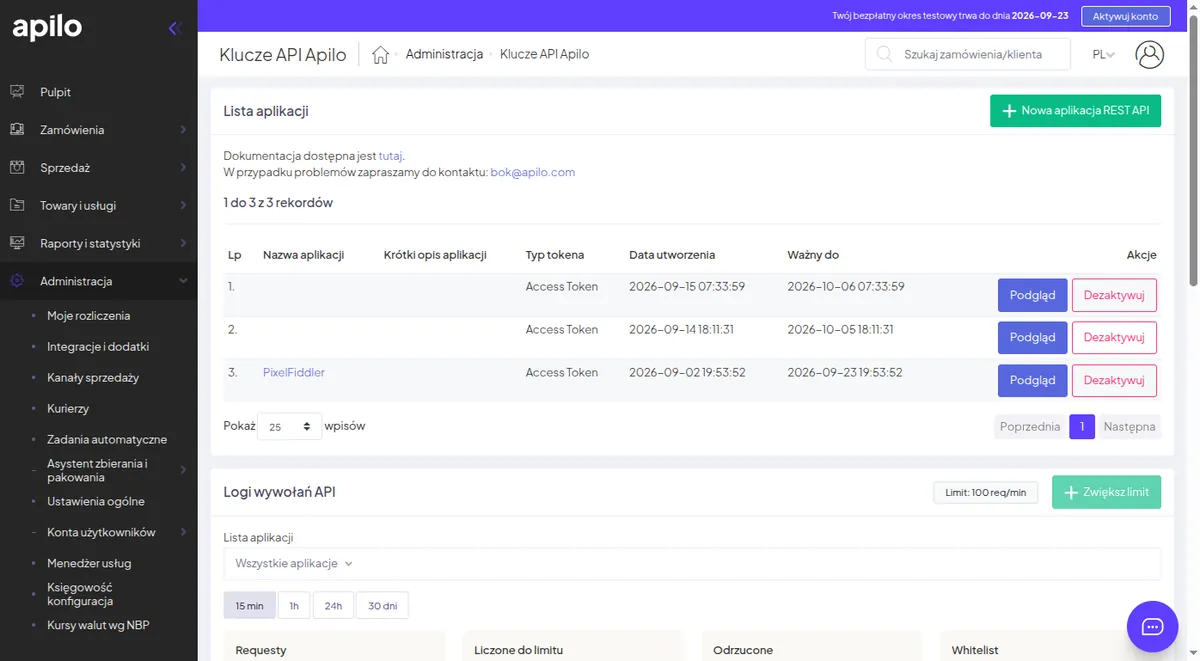The image size is (1200, 661).
Task: Expand Asystent zbierania i pakowania arrow
Action: [x=183, y=470]
